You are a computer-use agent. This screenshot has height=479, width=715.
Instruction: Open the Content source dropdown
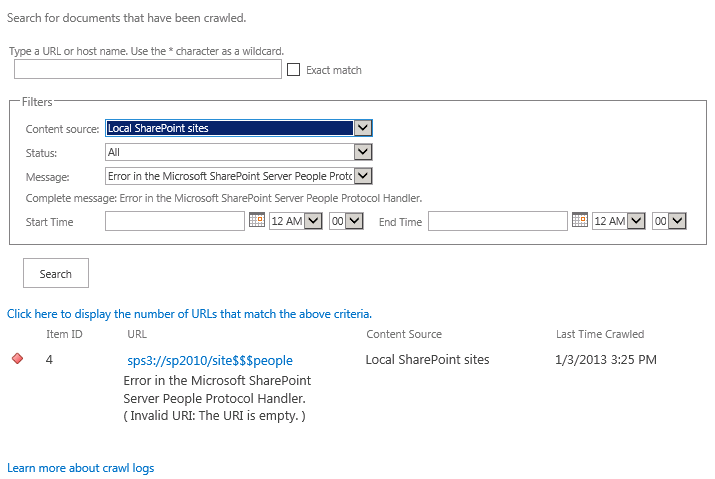click(238, 128)
